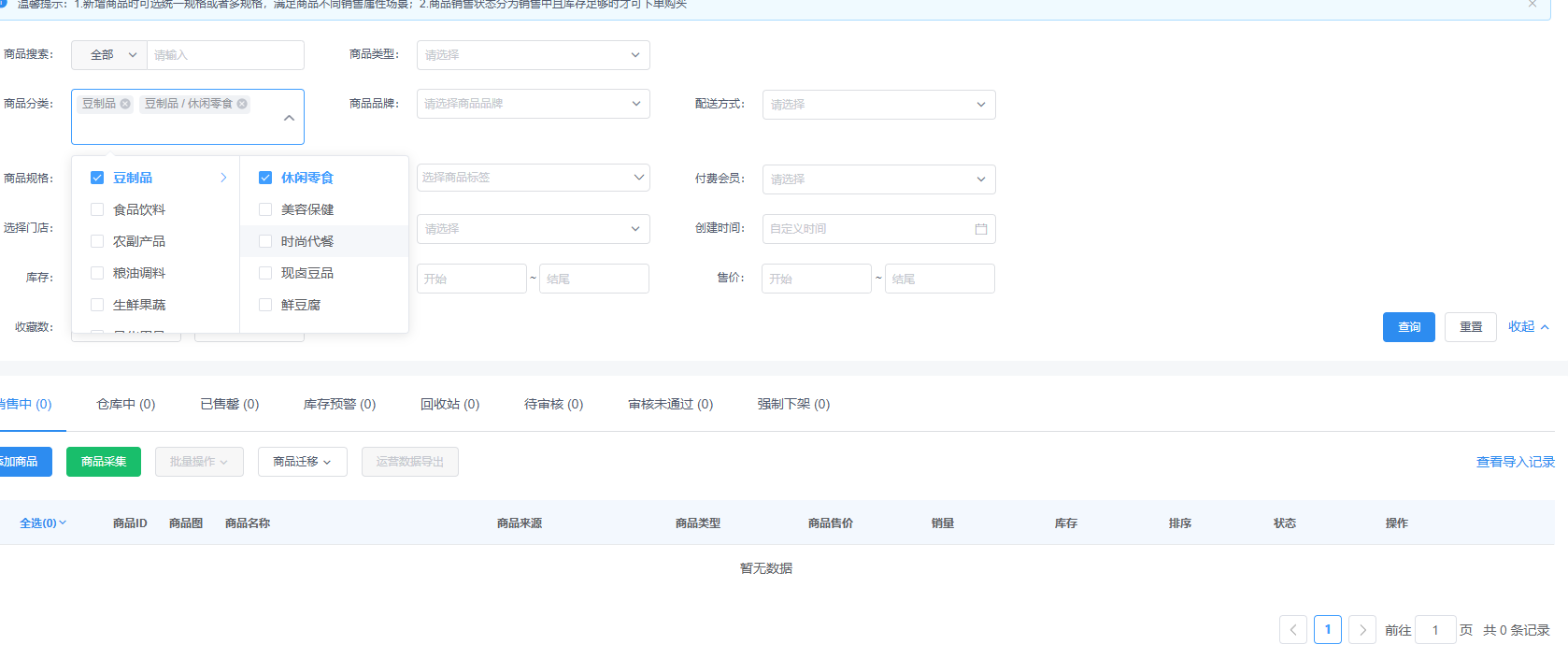The width and height of the screenshot is (1568, 659).
Task: Switch to the 仓库中 tab
Action: (125, 404)
